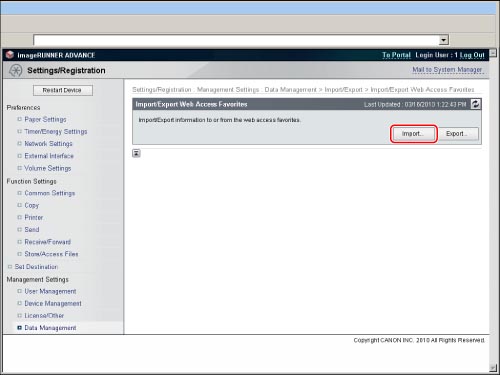500x375 pixels.
Task: Click the scroll-up arrow at page top right
Action: point(493,53)
